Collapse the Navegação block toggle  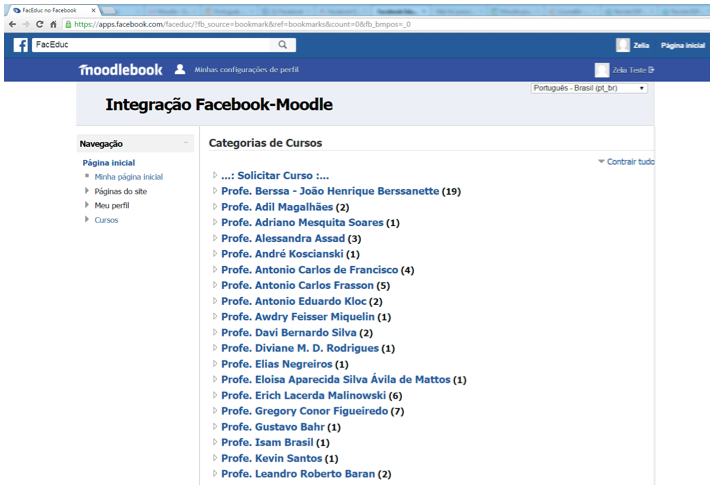coord(186,143)
